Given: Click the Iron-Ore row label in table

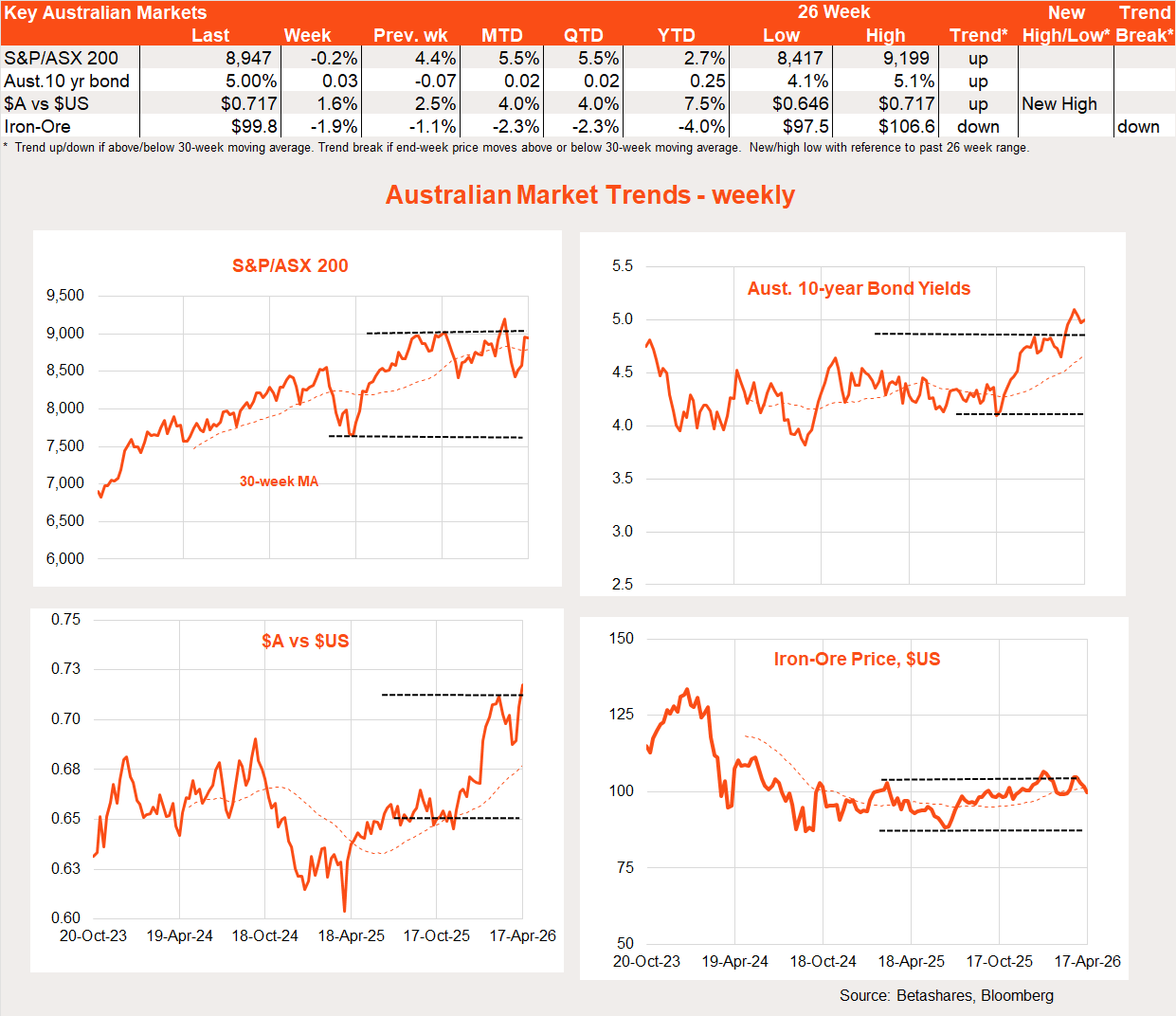Looking at the screenshot, I should click(x=37, y=127).
